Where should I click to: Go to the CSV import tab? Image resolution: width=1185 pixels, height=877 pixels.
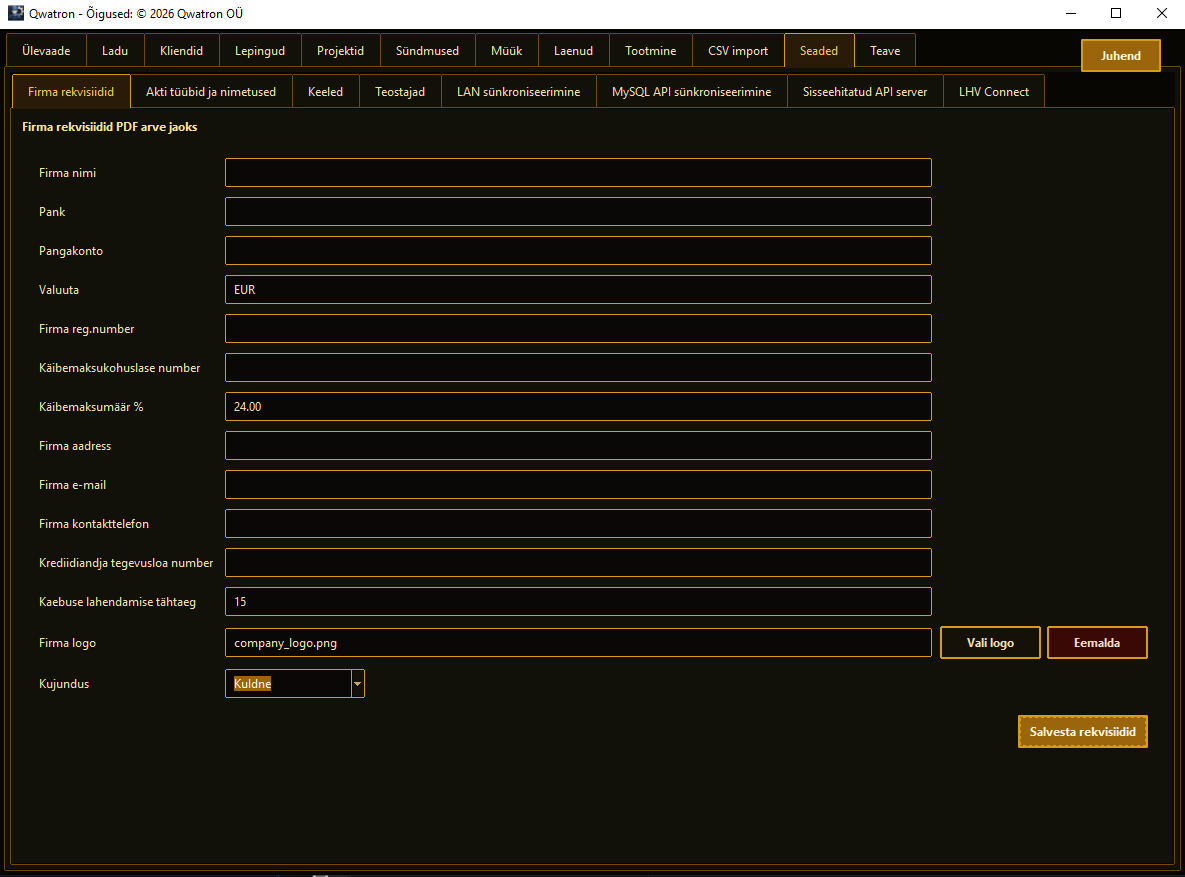(738, 51)
